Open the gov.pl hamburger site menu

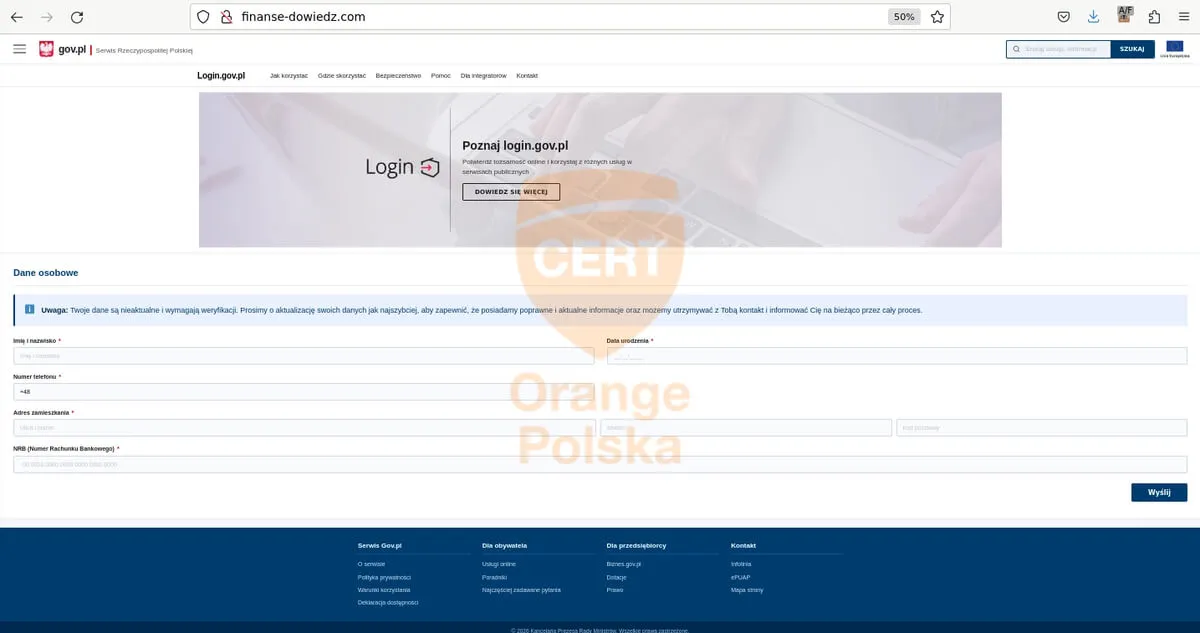pos(19,48)
